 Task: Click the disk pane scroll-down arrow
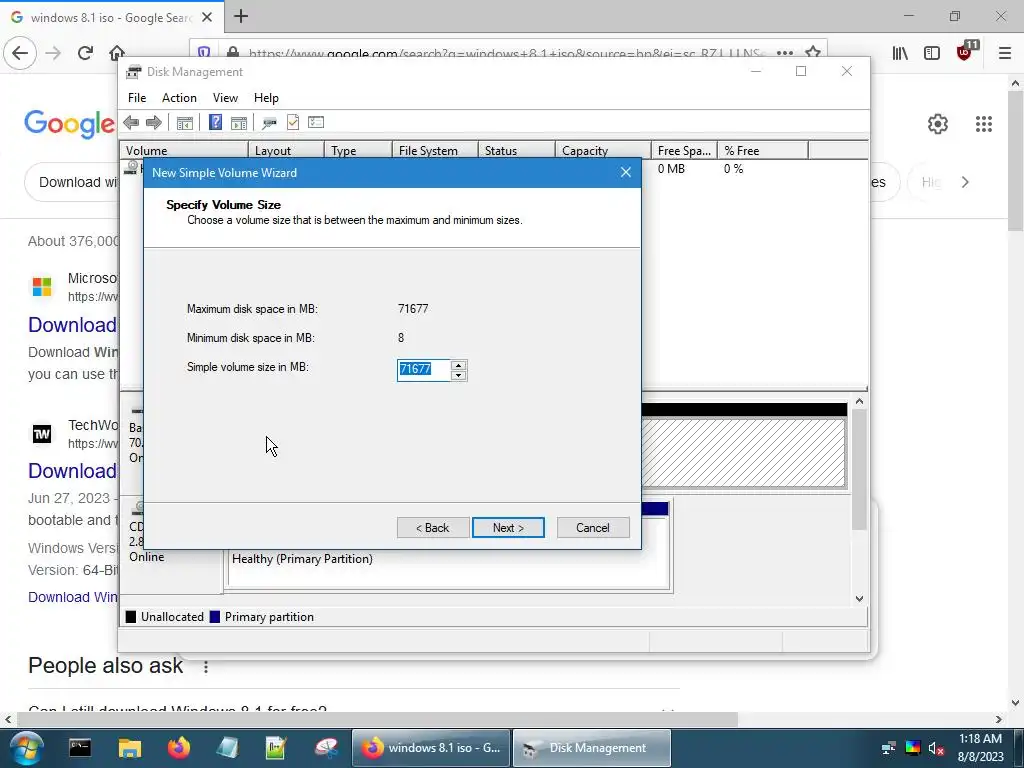coord(859,598)
